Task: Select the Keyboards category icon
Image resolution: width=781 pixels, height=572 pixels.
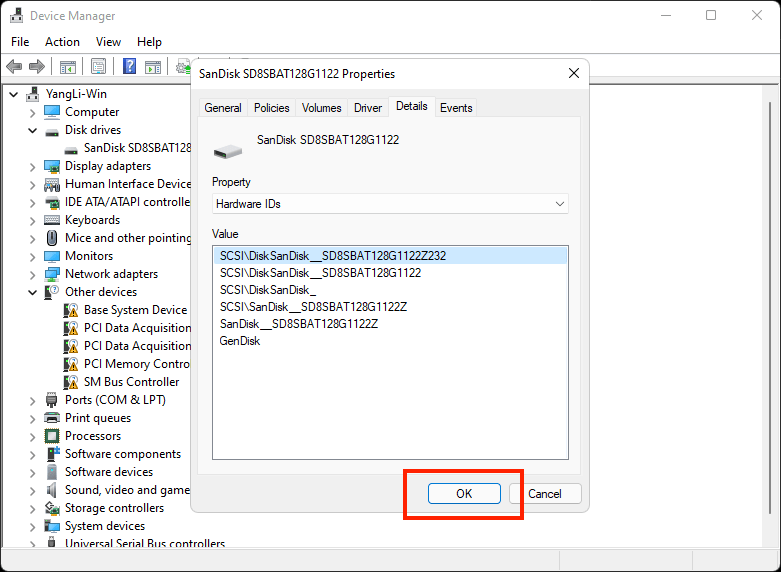Action: click(x=52, y=220)
